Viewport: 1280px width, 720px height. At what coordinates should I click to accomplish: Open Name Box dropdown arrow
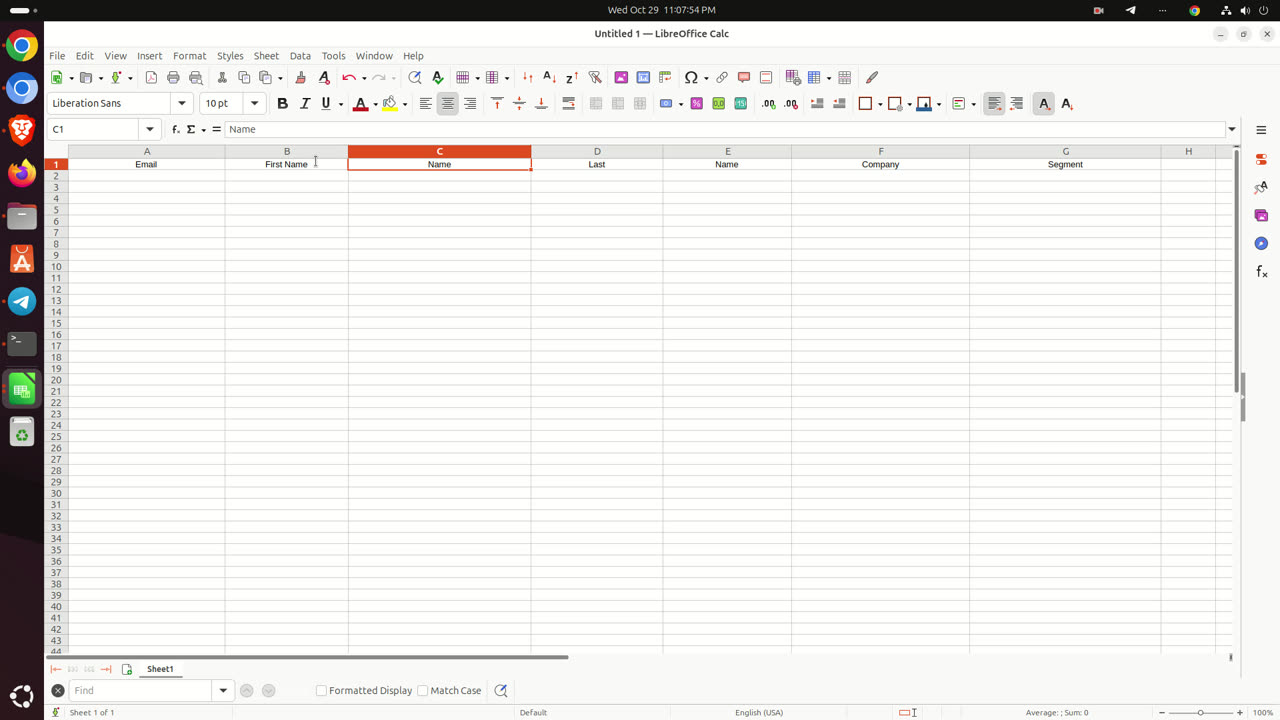tap(150, 129)
